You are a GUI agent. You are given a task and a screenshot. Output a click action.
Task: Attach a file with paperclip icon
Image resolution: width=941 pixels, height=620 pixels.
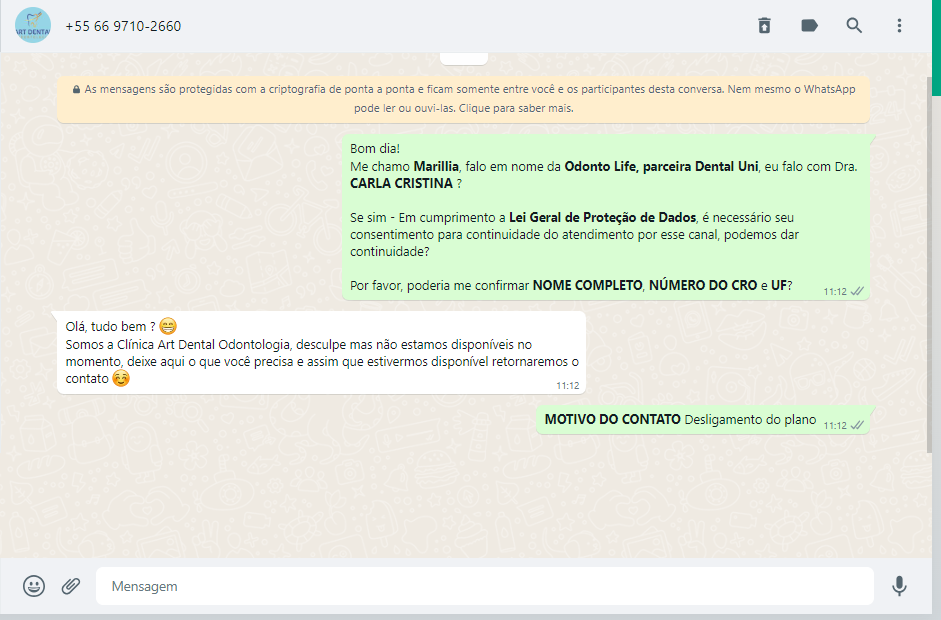click(x=71, y=586)
